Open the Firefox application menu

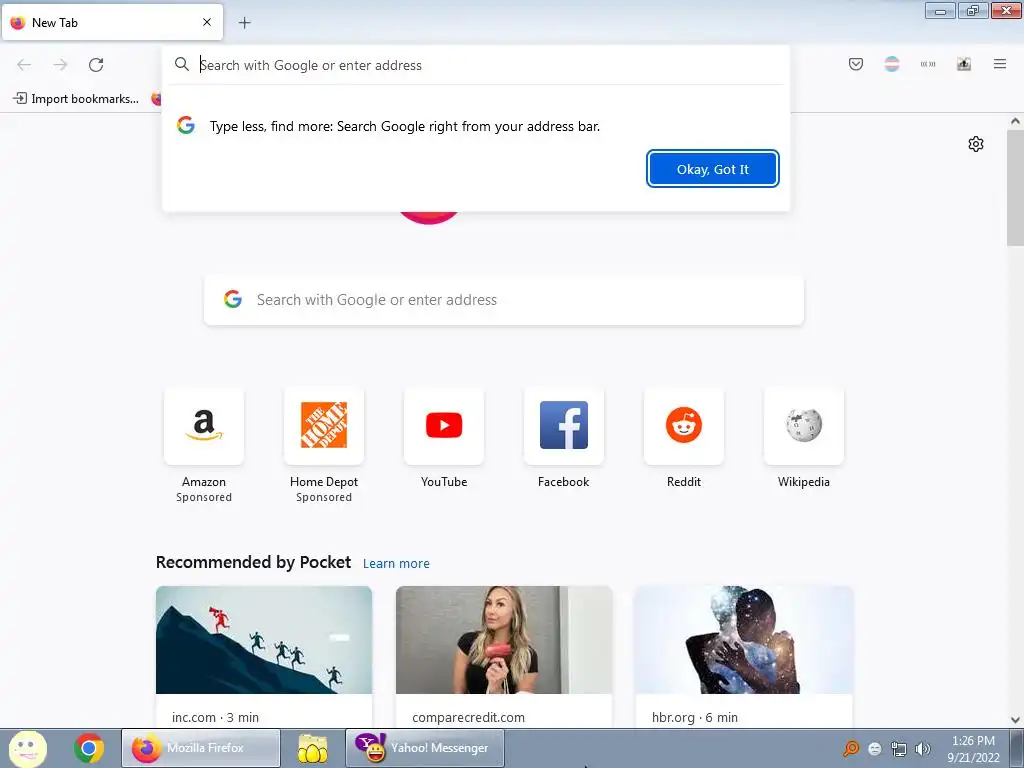1000,64
